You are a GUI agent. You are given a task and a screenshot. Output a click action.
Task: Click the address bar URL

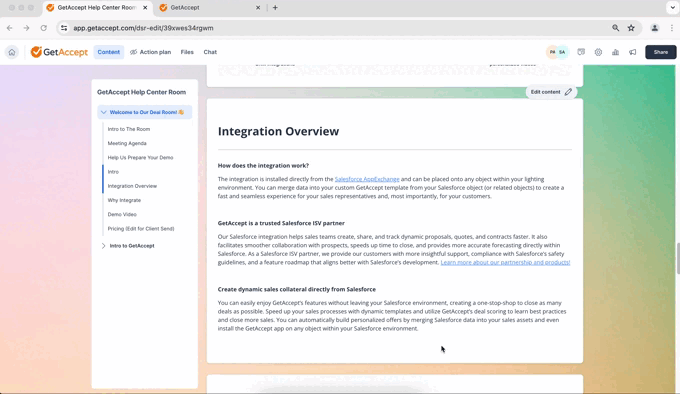click(x=143, y=28)
